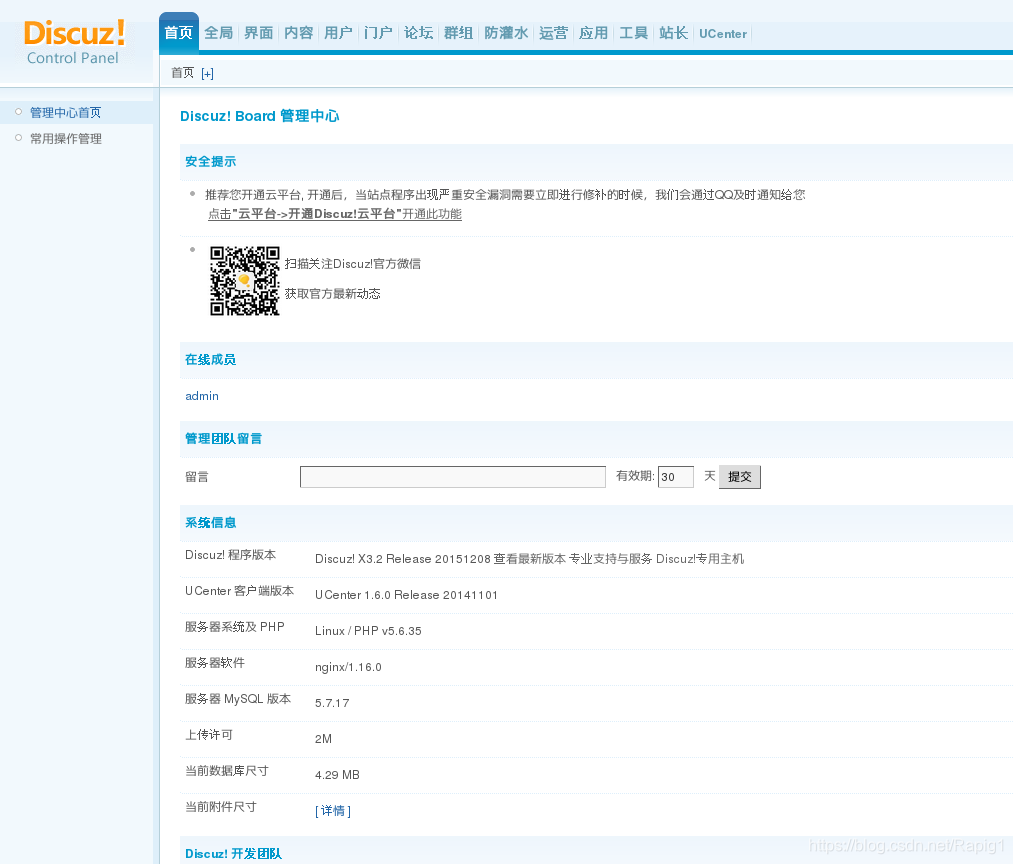Image resolution: width=1013 pixels, height=864 pixels.
Task: Open the 群组 top menu
Action: pos(459,33)
